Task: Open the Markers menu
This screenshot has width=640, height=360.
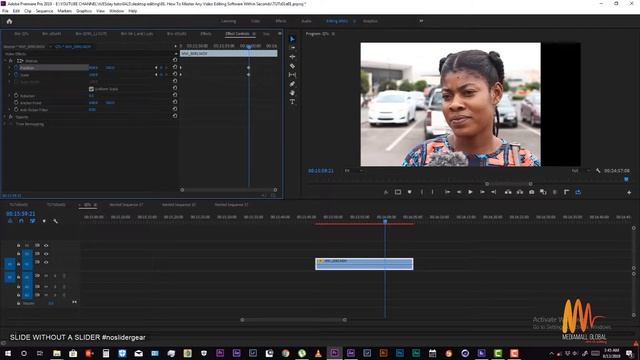Action: pos(64,11)
